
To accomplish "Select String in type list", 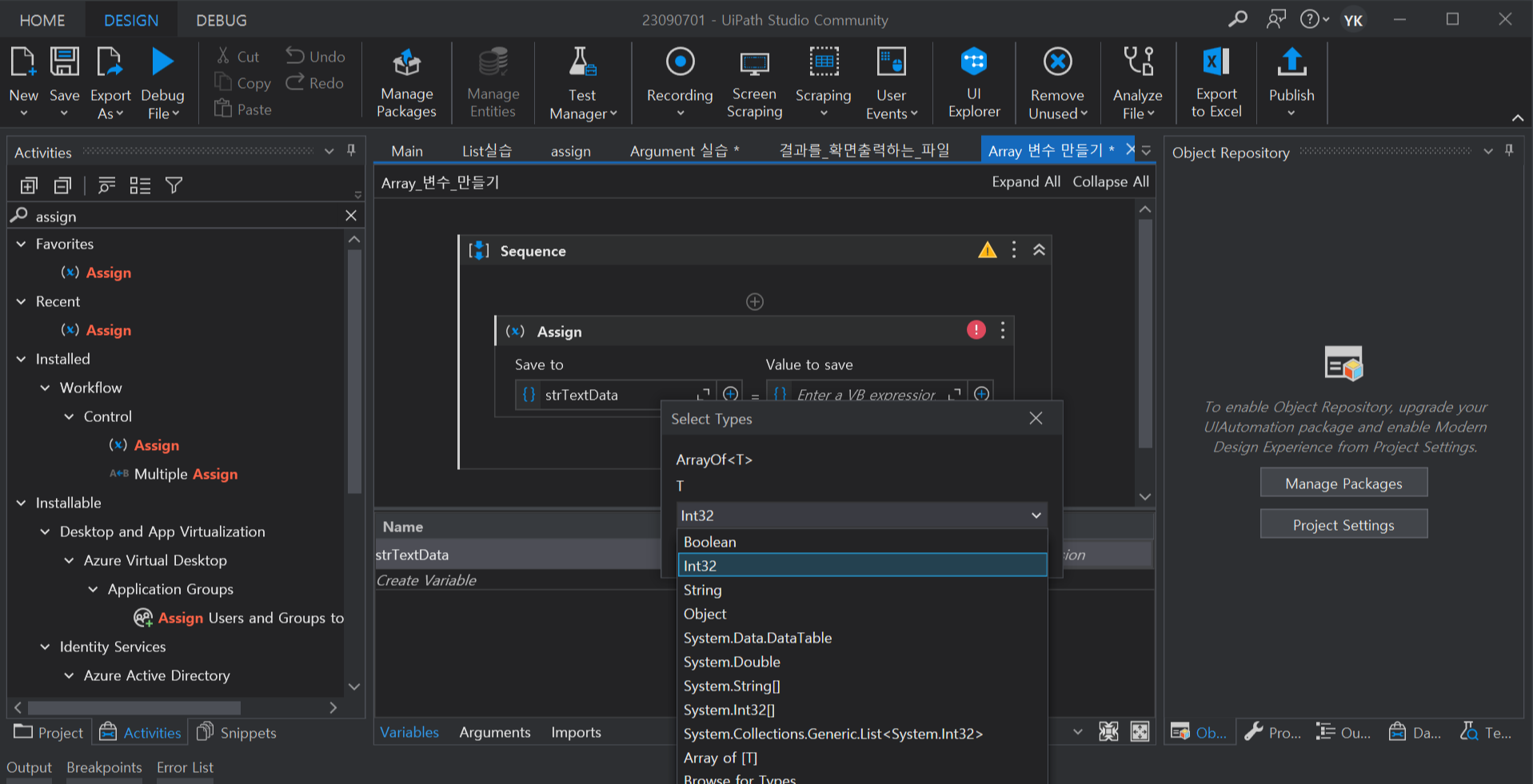I will pos(862,590).
